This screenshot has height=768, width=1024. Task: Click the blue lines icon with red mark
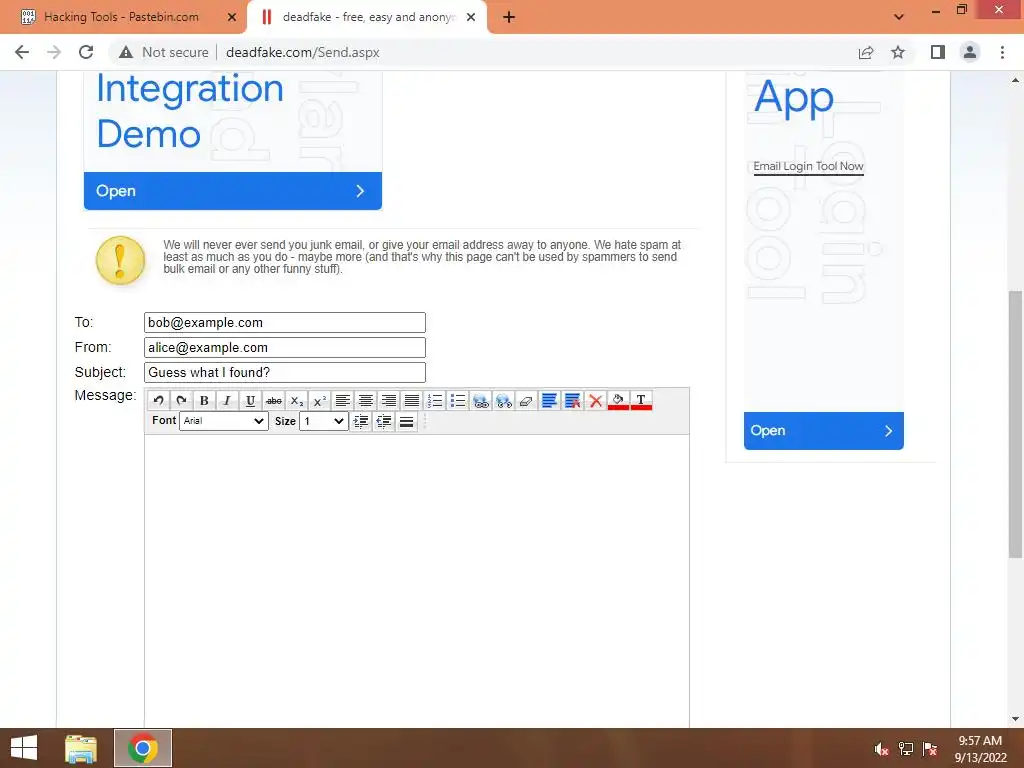(x=573, y=400)
